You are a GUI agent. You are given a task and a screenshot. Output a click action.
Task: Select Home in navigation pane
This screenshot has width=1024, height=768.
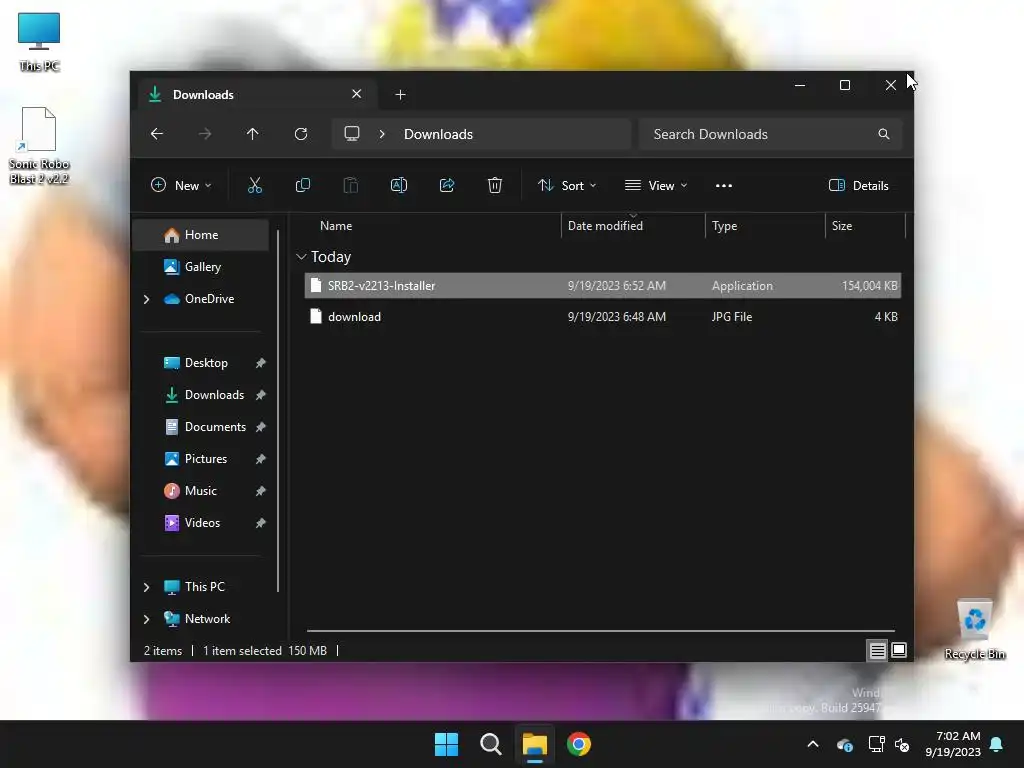[x=200, y=235]
